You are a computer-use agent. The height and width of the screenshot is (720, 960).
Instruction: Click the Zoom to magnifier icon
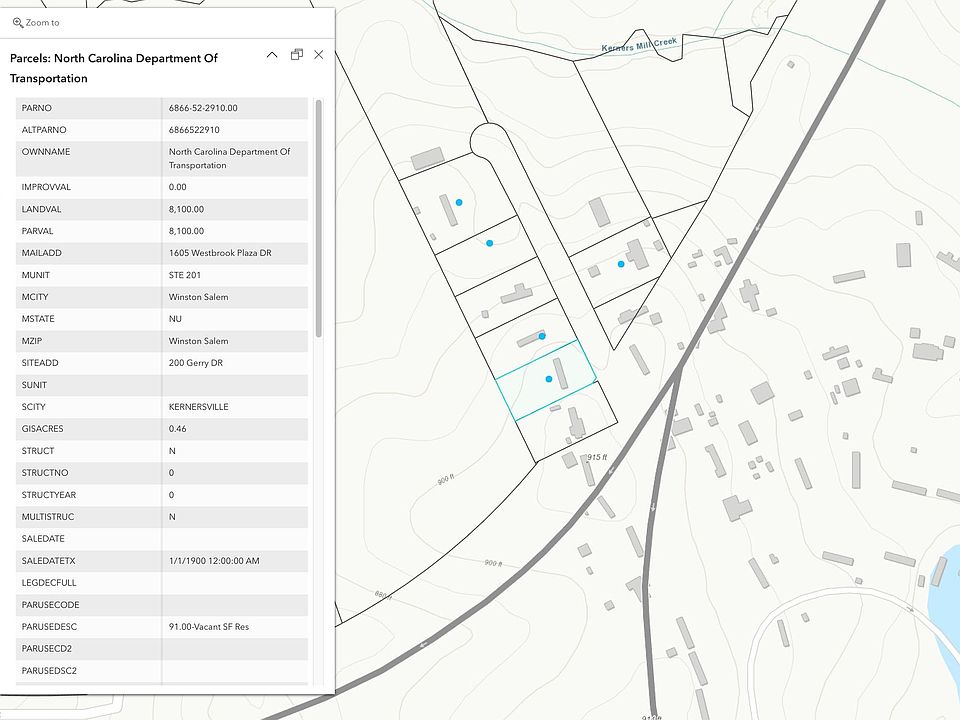(18, 23)
